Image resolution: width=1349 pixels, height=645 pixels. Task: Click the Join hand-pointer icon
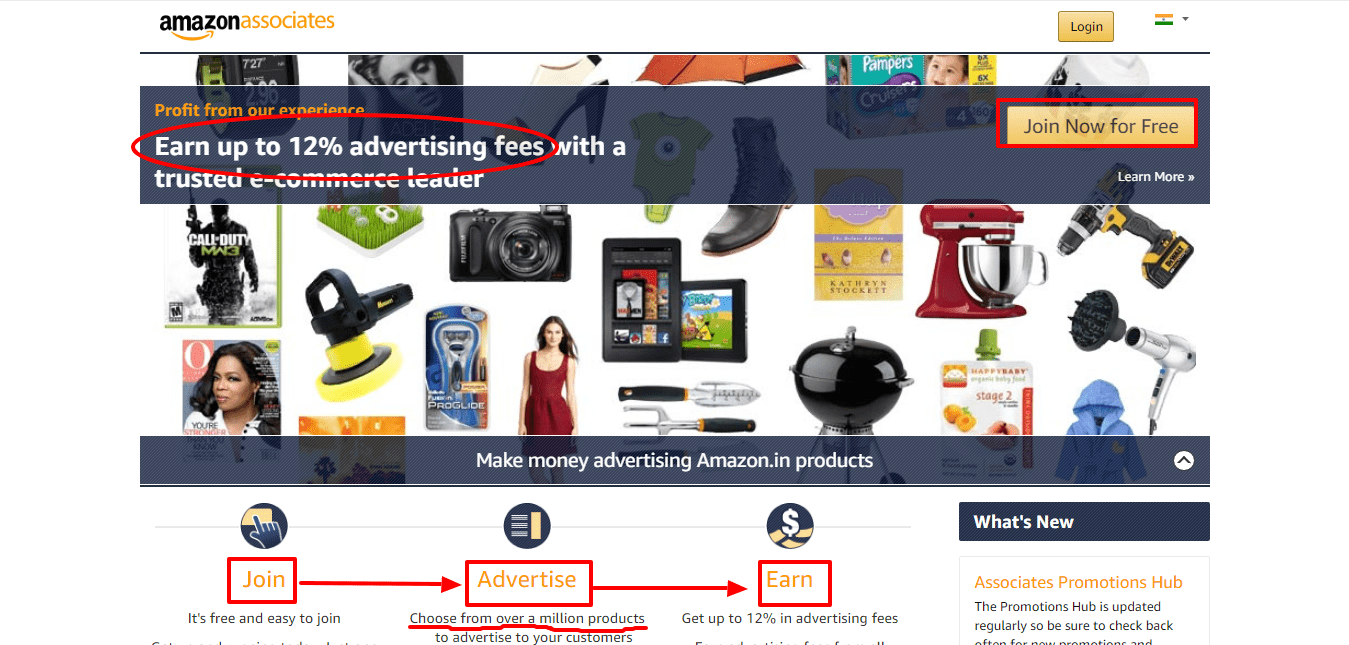coord(264,526)
